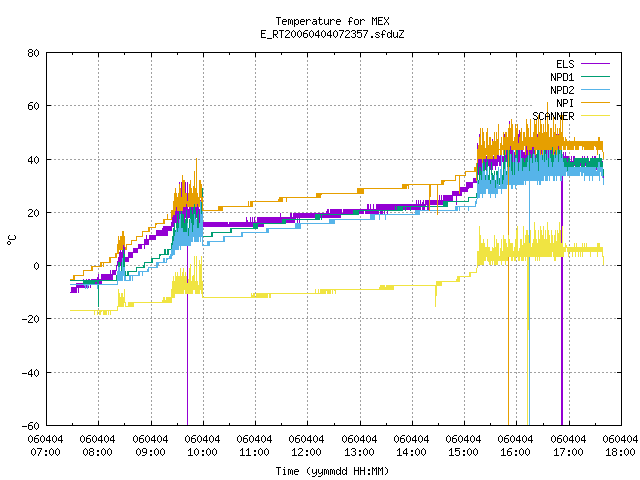The image size is (640, 480).
Task: Click the purple ELS dropout spike before 17:00
Action: click(562, 302)
